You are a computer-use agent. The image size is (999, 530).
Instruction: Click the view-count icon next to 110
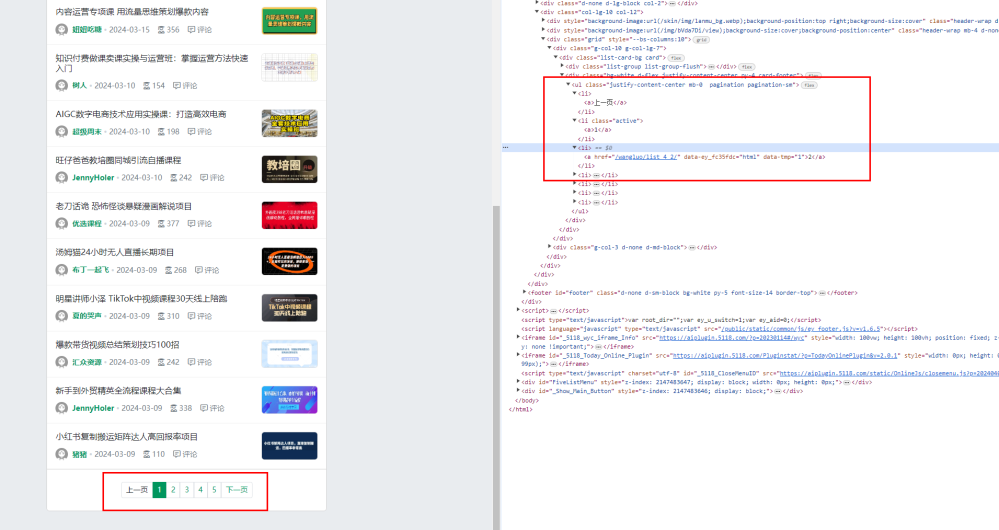(146, 454)
